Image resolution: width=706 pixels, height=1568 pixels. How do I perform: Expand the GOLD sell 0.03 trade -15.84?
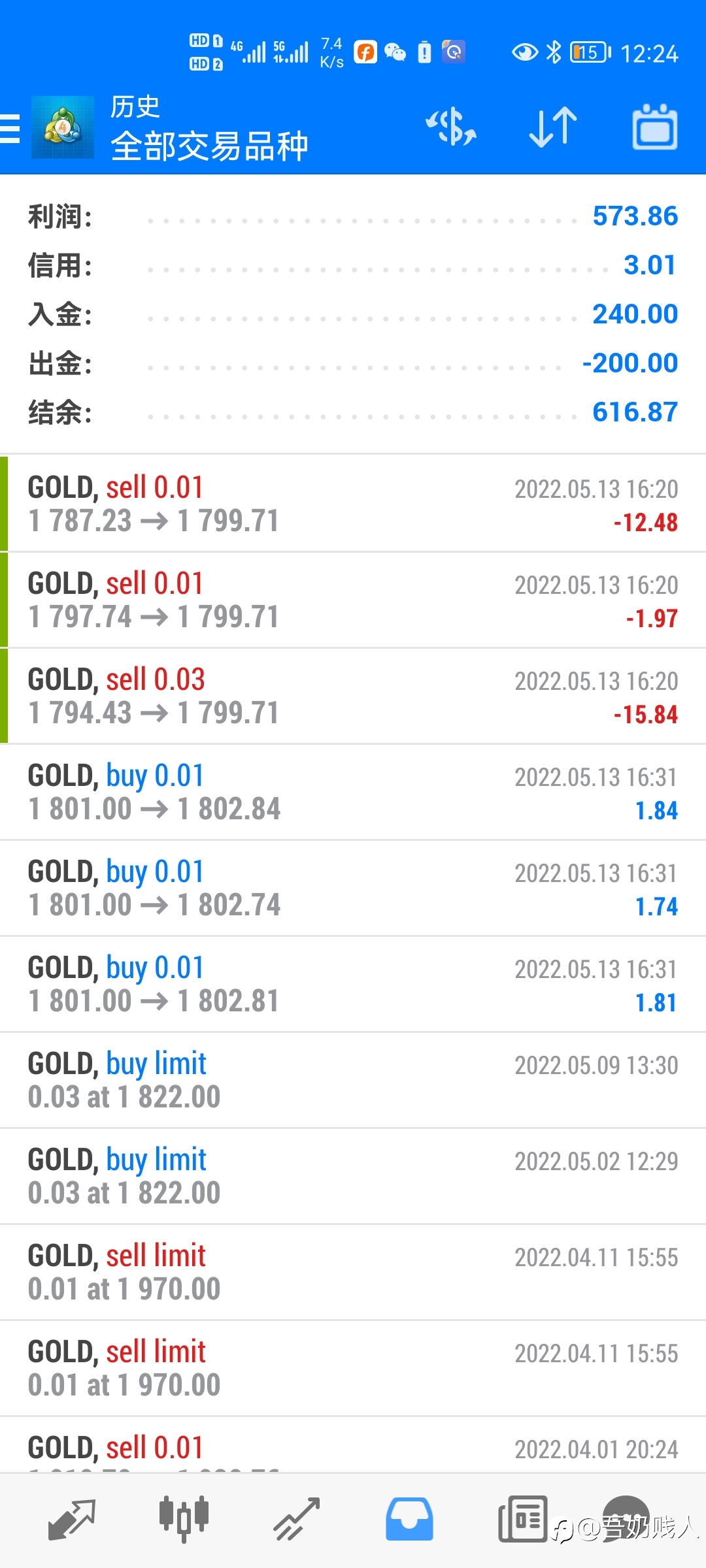coord(353,696)
